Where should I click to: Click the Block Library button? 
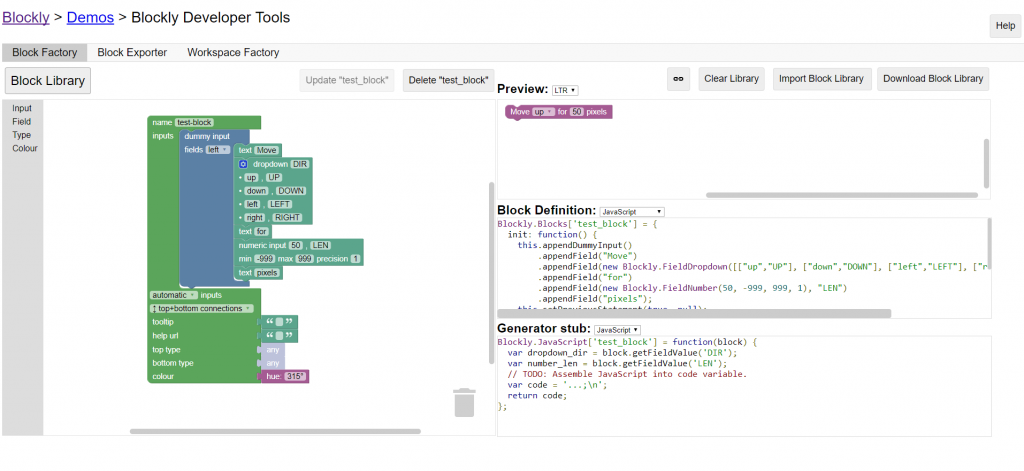[x=48, y=81]
